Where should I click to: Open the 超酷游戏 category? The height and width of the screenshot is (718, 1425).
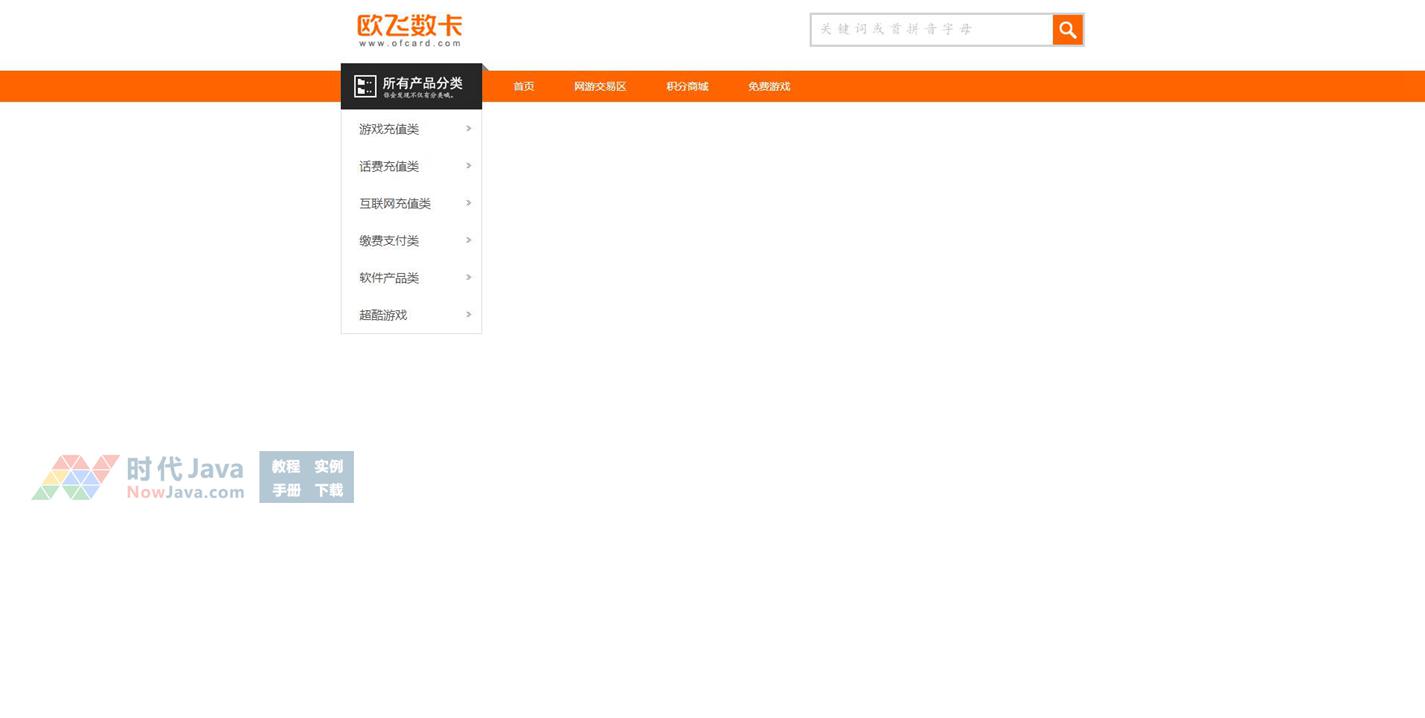click(x=383, y=315)
